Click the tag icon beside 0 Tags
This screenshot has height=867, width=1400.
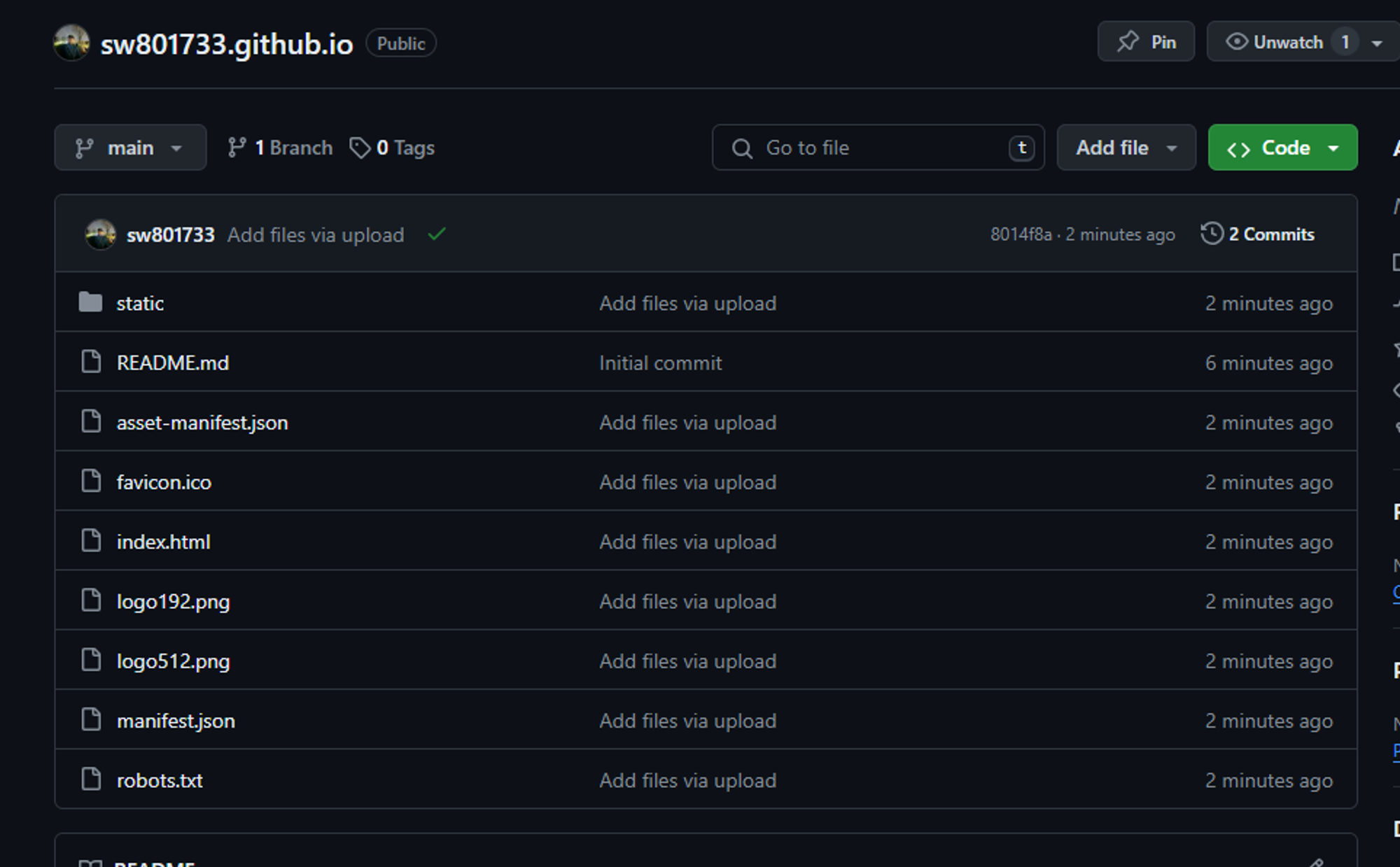tap(360, 148)
